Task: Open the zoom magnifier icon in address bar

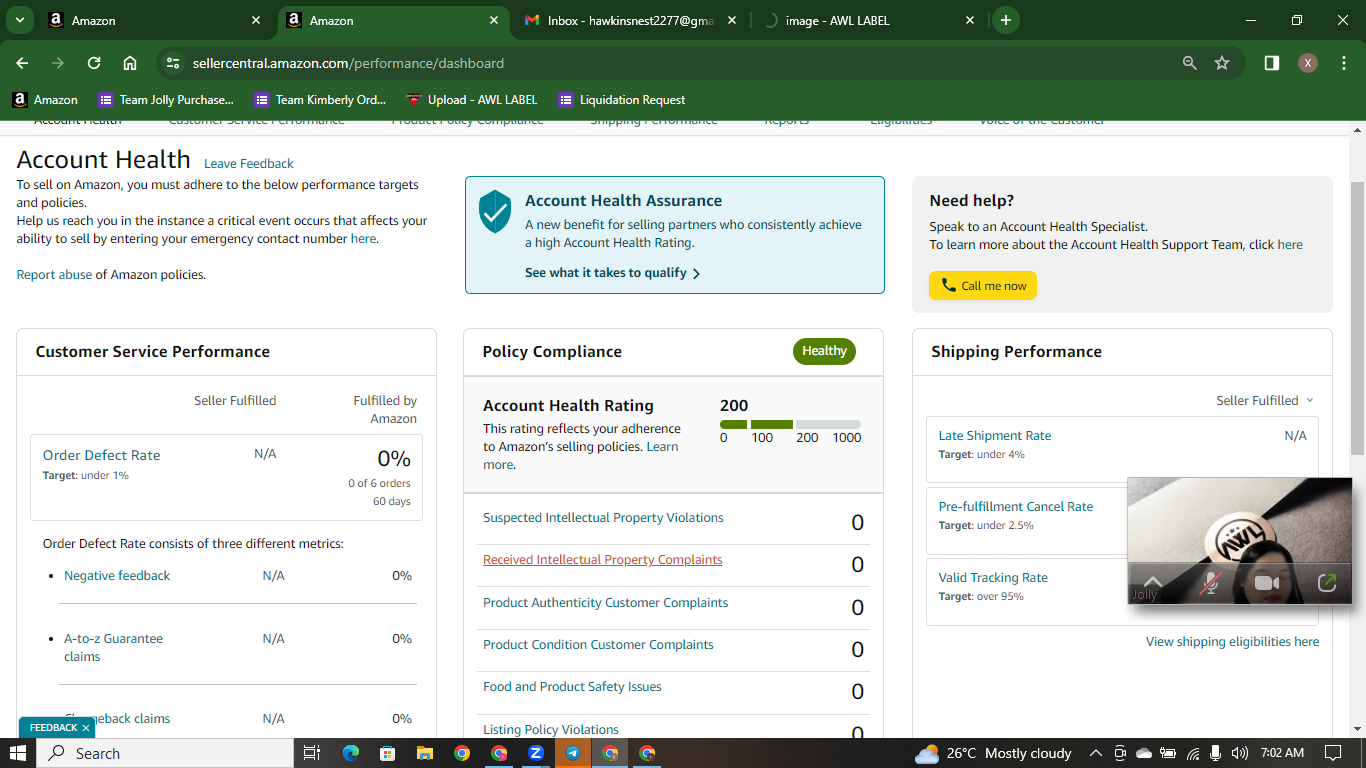Action: coord(1190,63)
